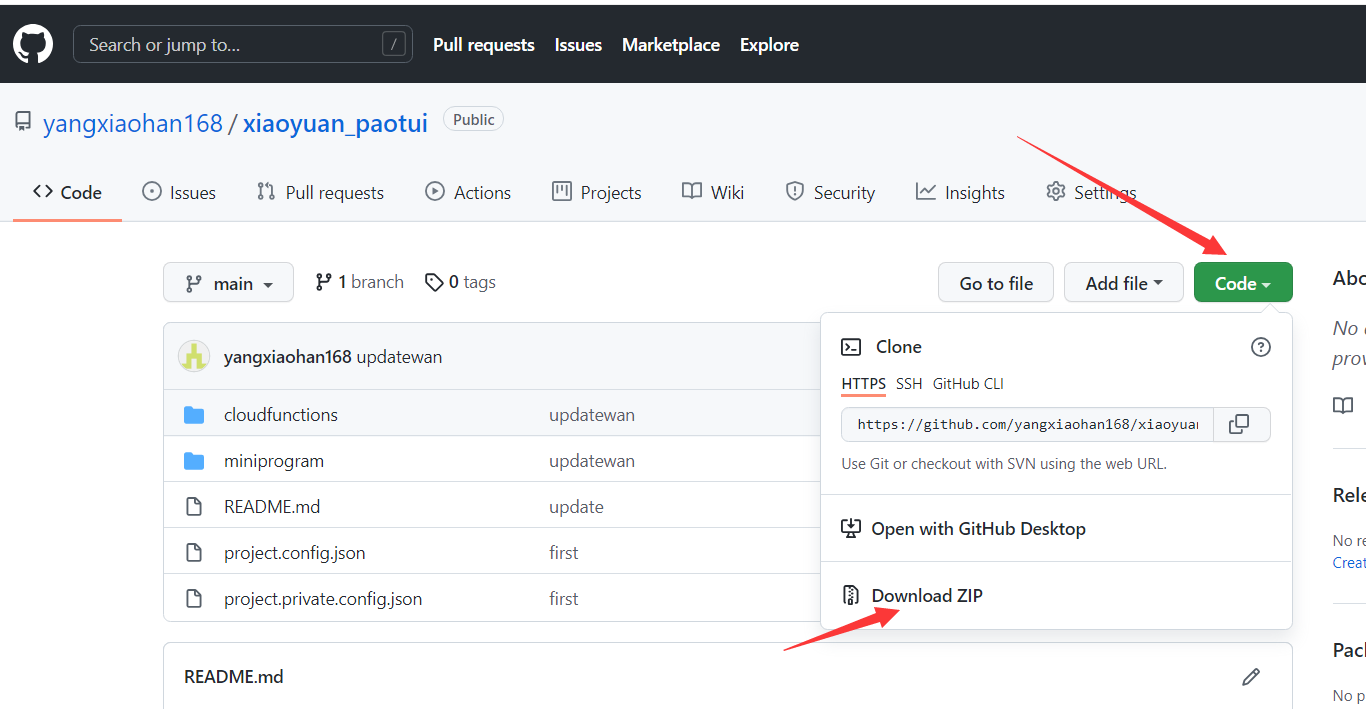Click the Go to file button
Screen dimensions: 1366x709
(996, 283)
